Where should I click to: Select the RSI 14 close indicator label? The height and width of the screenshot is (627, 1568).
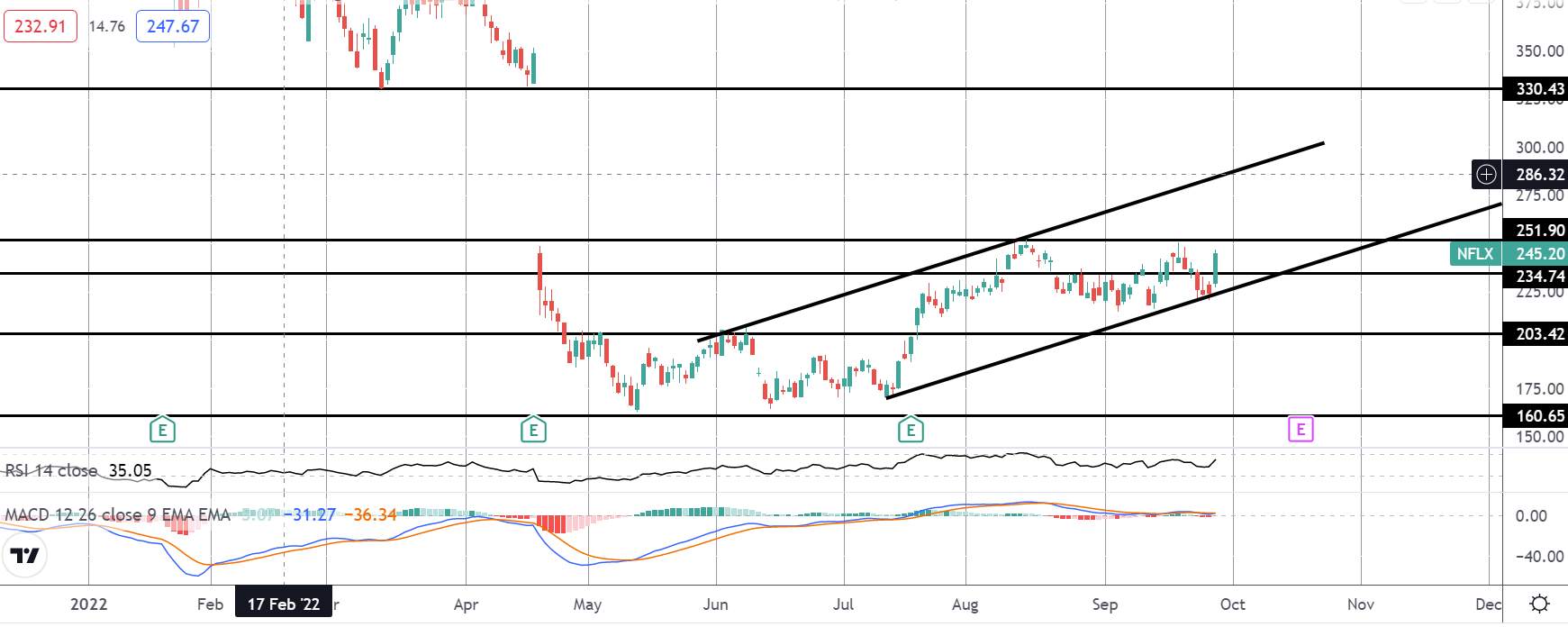(51, 470)
